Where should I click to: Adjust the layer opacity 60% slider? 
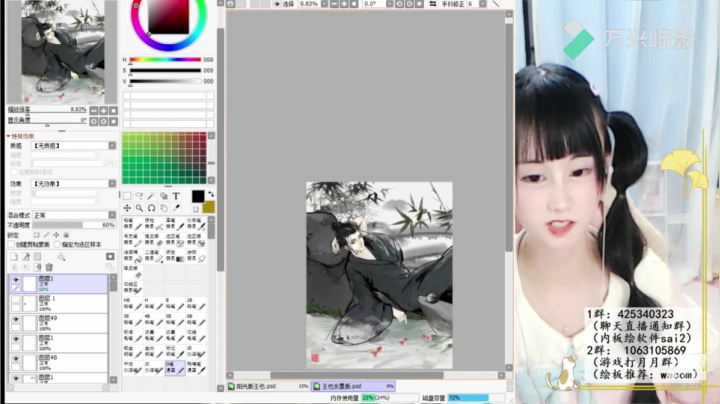[x=73, y=225]
